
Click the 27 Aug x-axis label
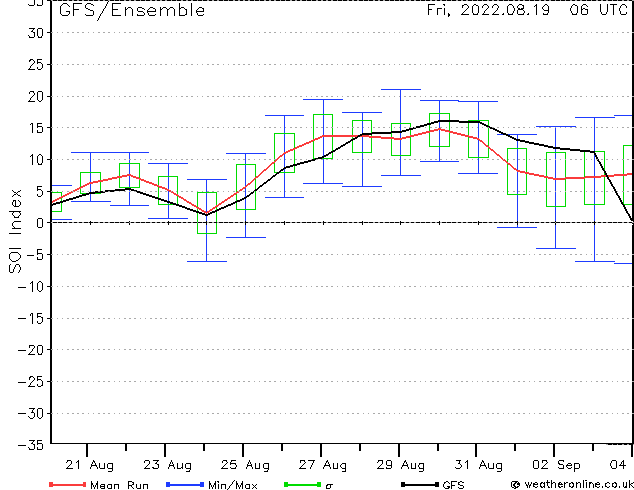(x=323, y=465)
